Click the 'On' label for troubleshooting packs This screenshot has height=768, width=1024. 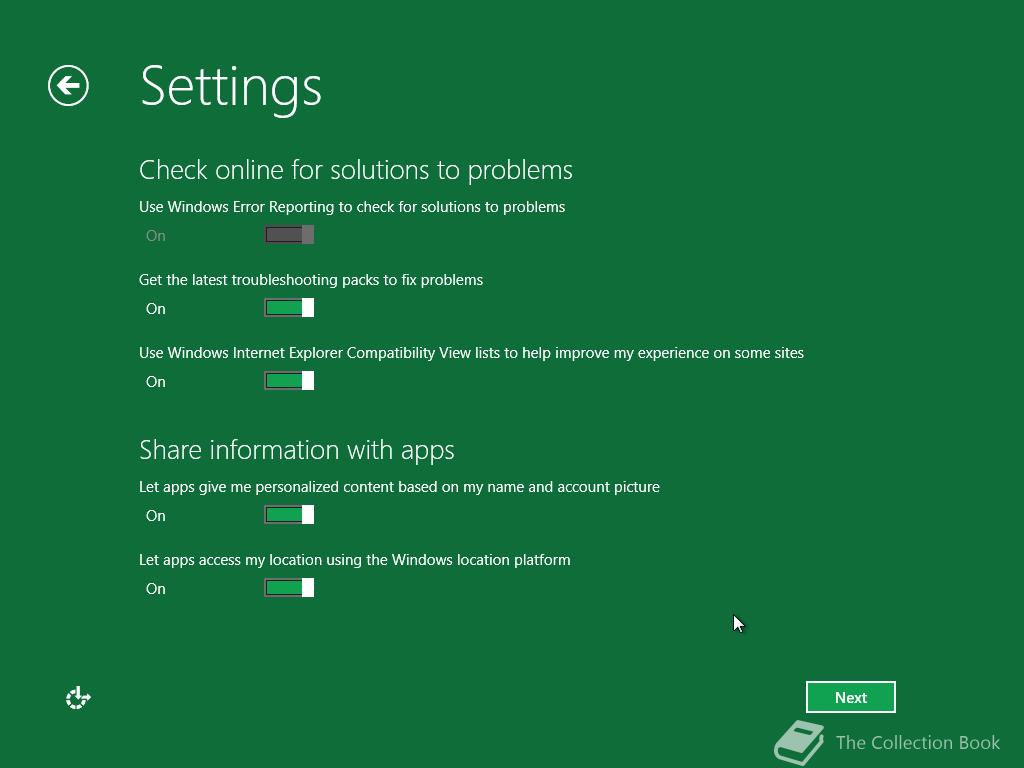pos(155,309)
